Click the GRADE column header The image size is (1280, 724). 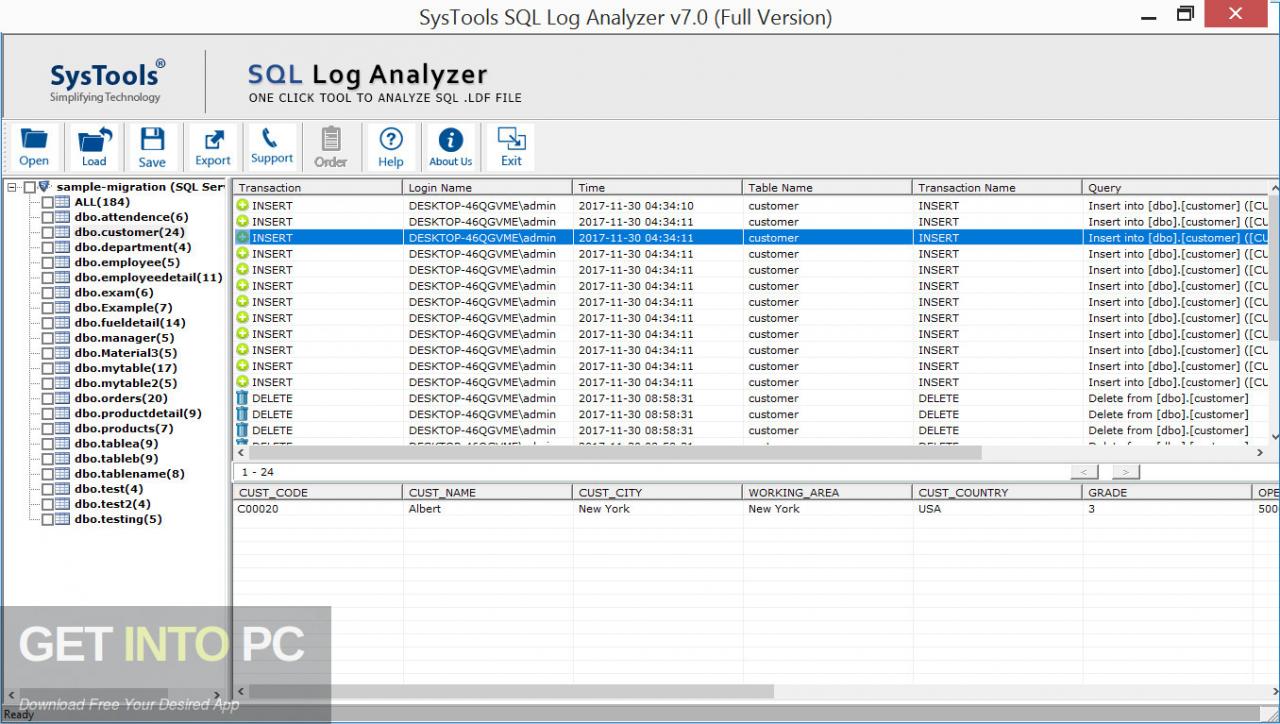[1168, 492]
